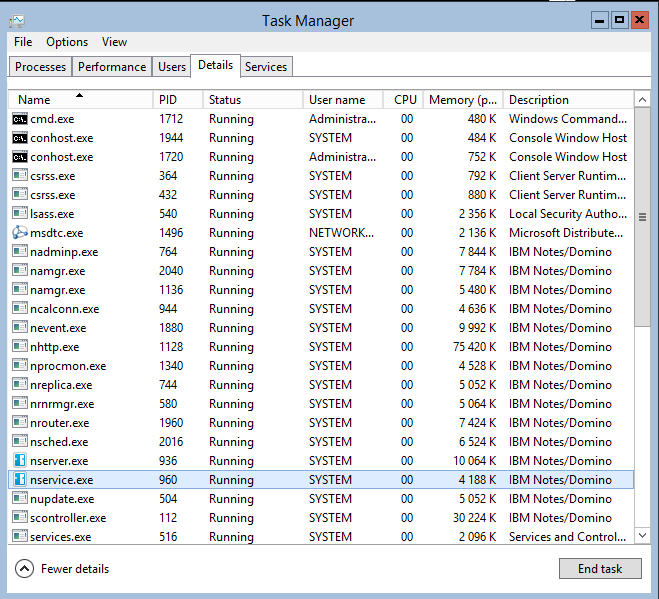Click the Windows Command... description
The width and height of the screenshot is (659, 599).
[x=568, y=119]
